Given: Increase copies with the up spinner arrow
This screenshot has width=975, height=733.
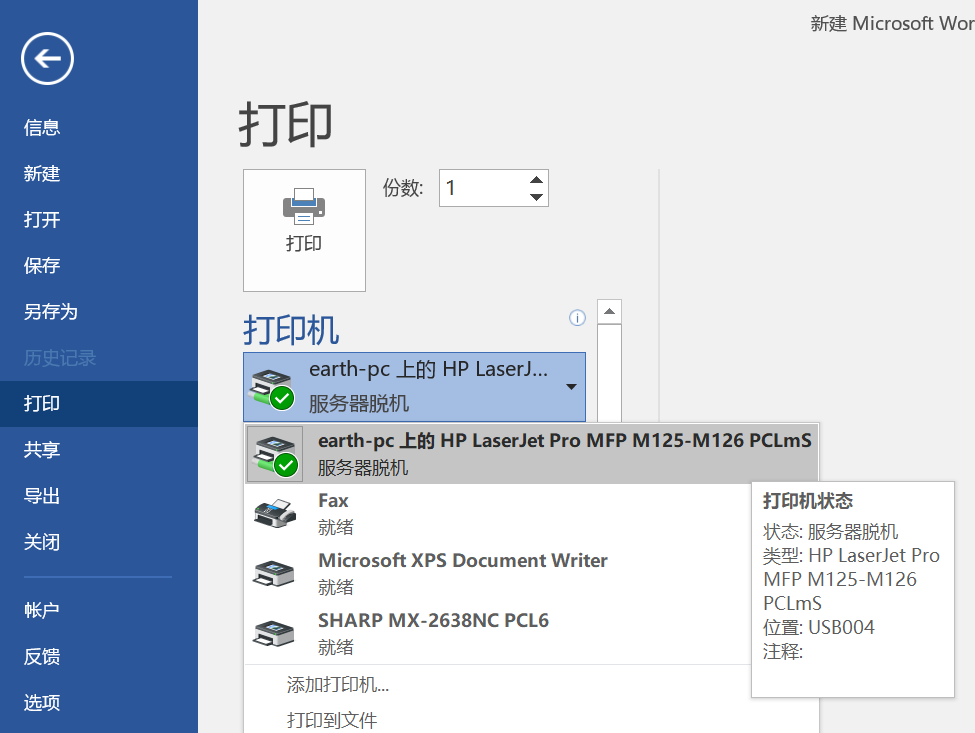Looking at the screenshot, I should [x=537, y=180].
